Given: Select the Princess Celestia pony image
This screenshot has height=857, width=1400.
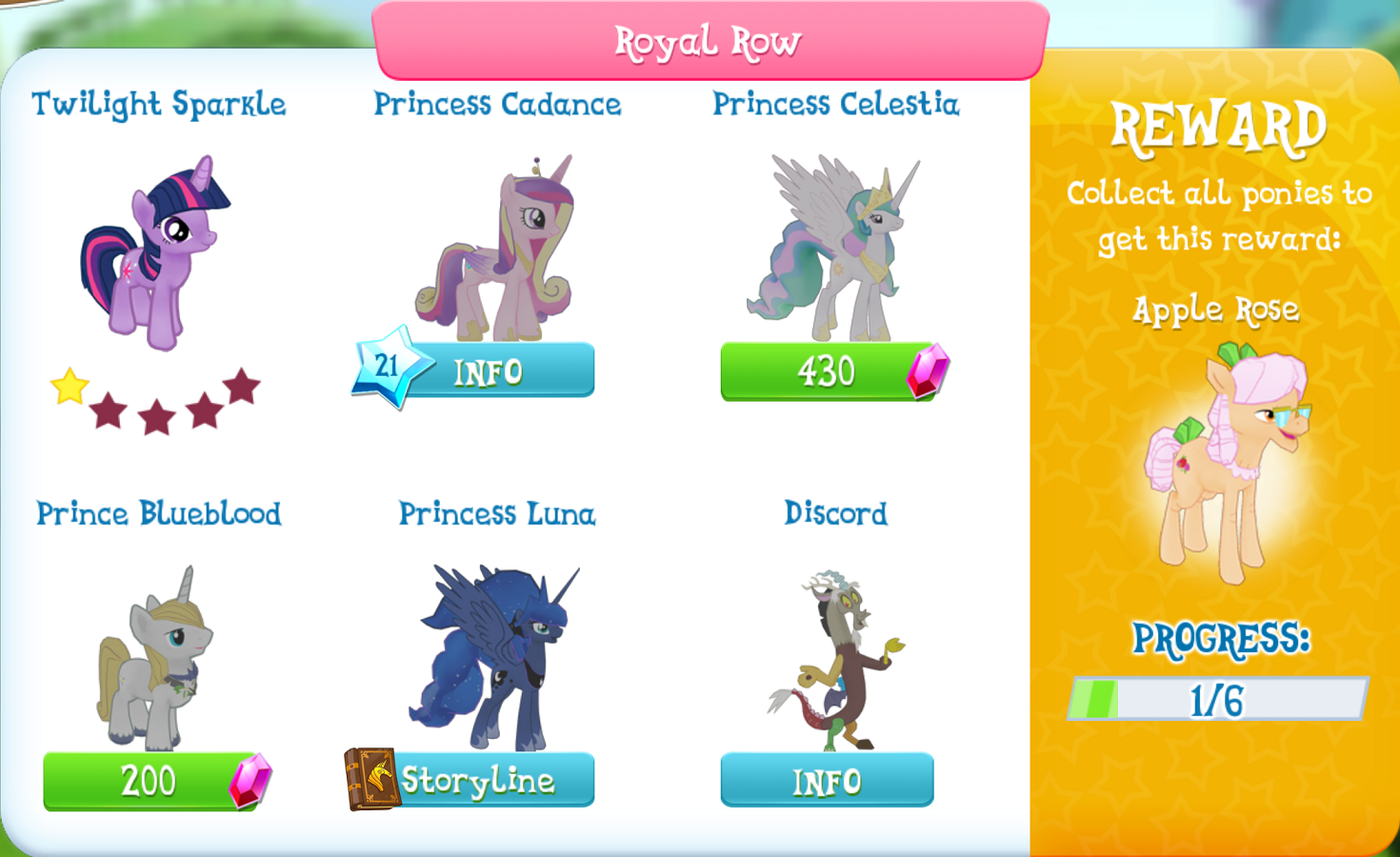Looking at the screenshot, I should click(833, 248).
